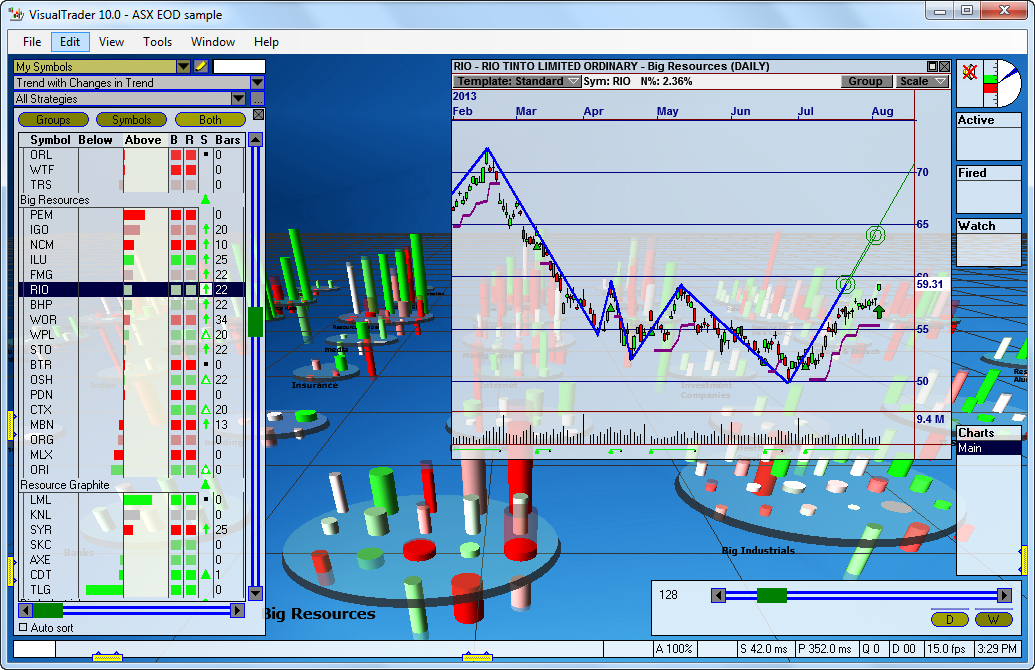Sort by the Symbol column header

[50, 139]
